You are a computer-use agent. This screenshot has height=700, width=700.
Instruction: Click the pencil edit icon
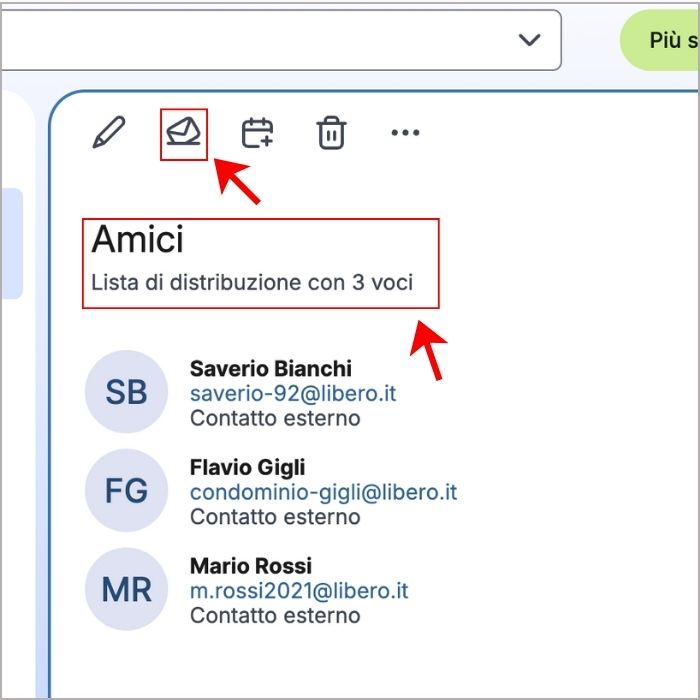(x=109, y=132)
